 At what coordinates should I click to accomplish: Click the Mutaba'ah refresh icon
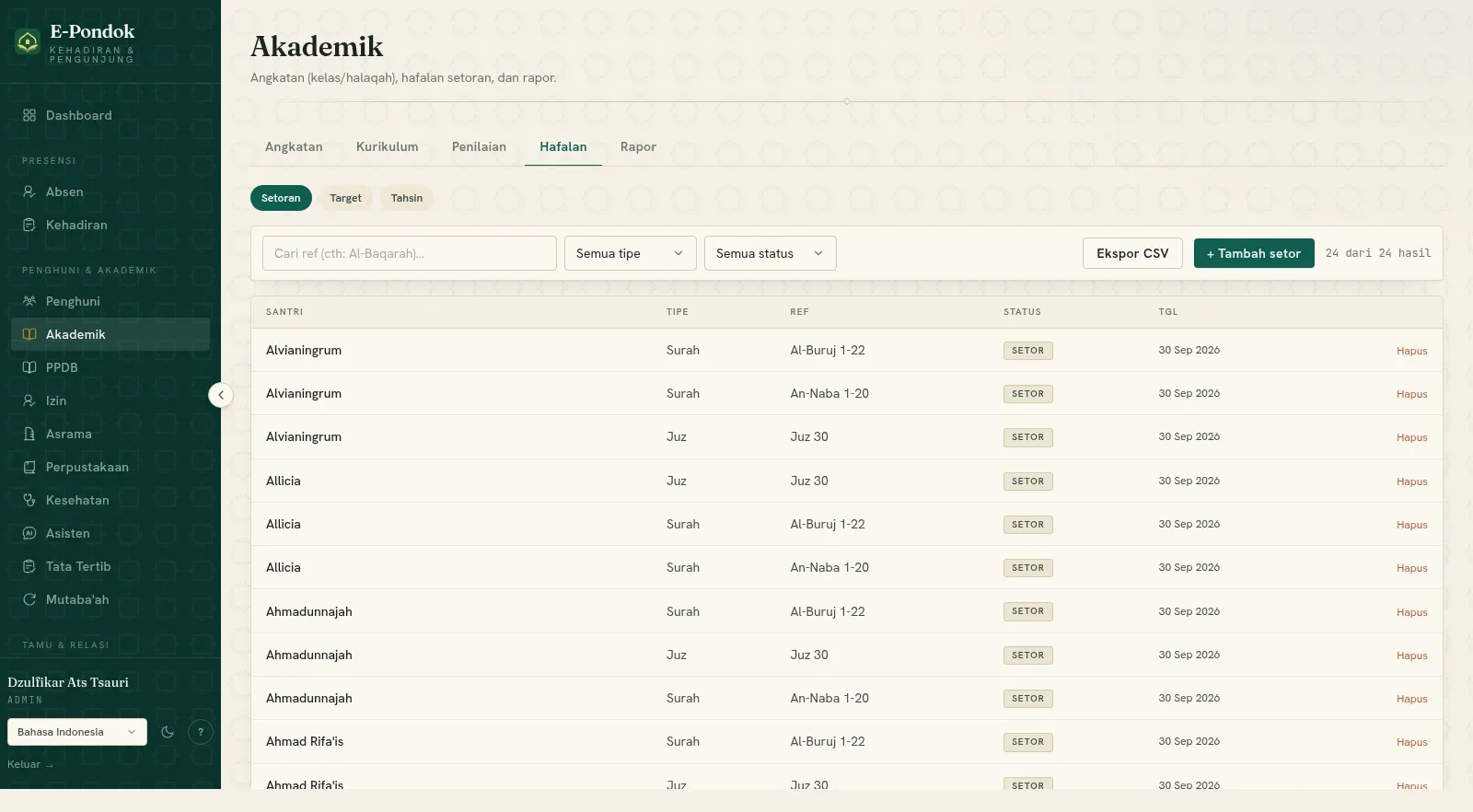(x=29, y=599)
